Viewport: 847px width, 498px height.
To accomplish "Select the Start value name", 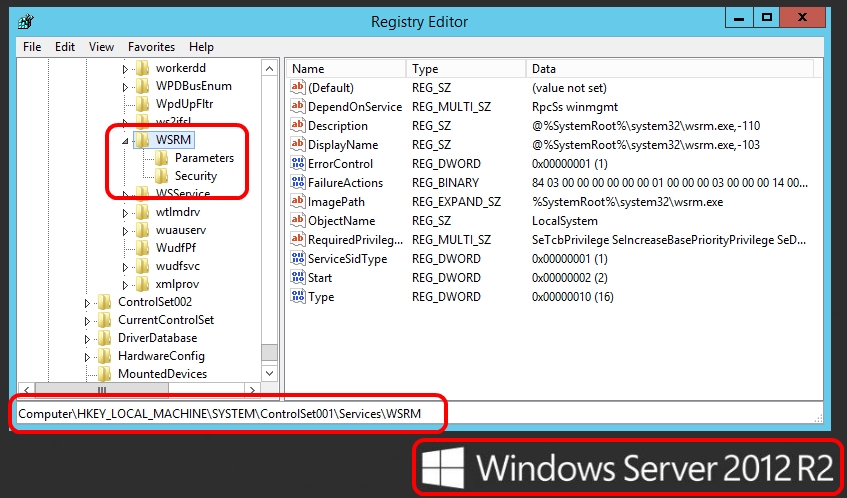I will [320, 278].
